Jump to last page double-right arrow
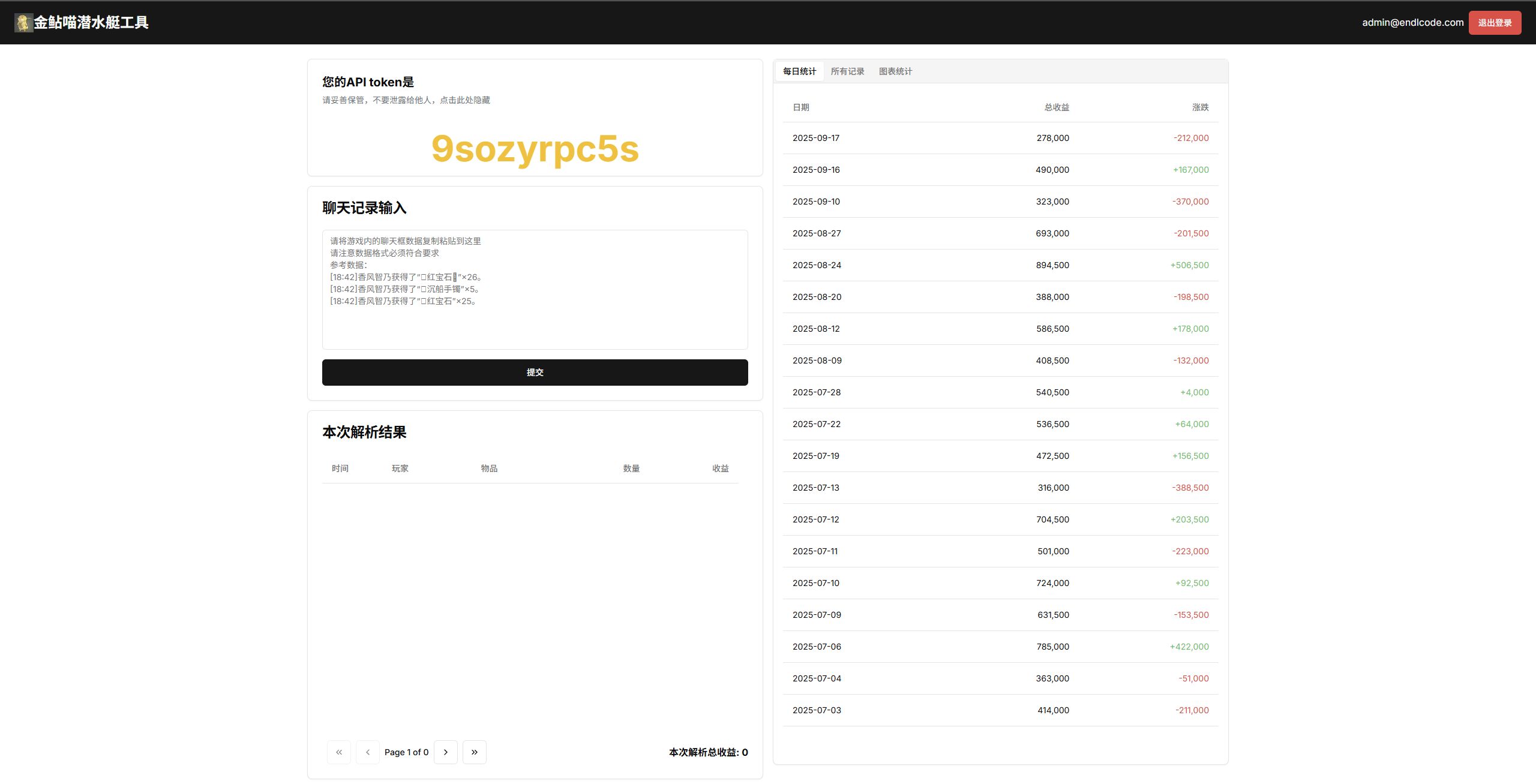Image resolution: width=1536 pixels, height=784 pixels. (475, 752)
